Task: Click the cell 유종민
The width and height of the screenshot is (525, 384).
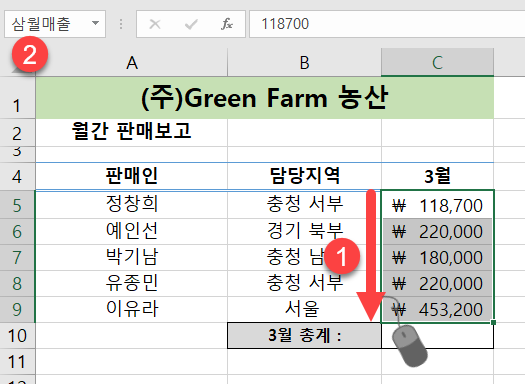Action: (x=132, y=284)
